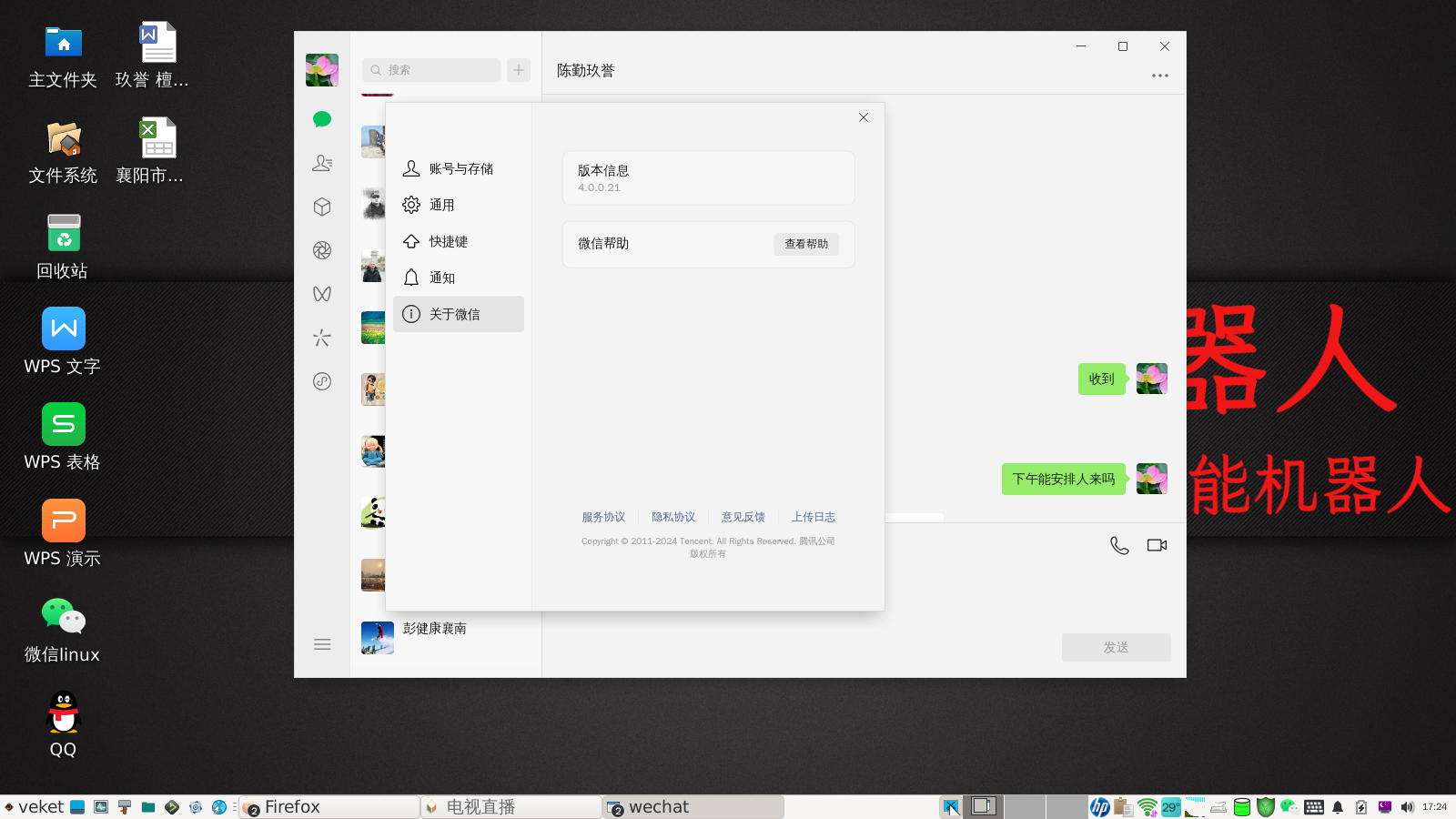
Task: Open the veket start menu
Action: tap(35, 807)
